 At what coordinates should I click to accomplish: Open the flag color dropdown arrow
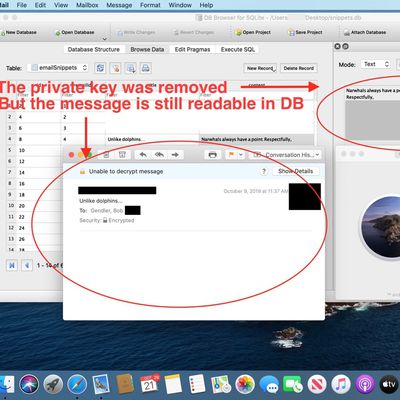pos(241,155)
